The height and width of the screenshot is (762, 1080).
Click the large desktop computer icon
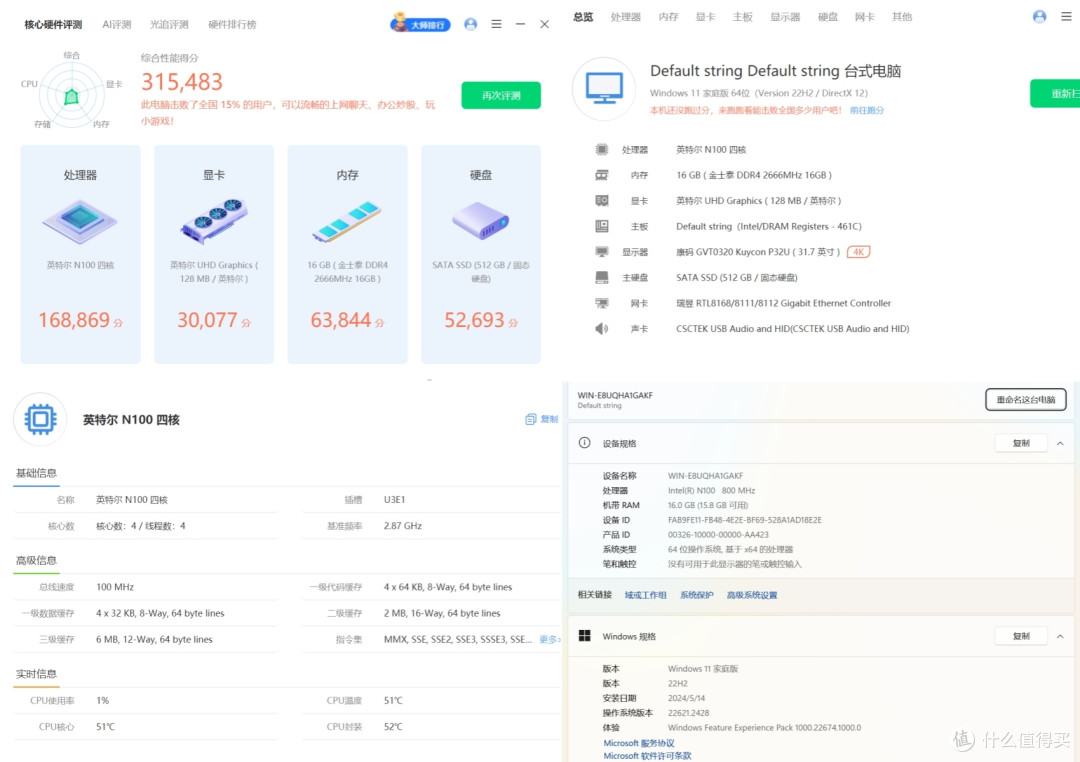[604, 88]
